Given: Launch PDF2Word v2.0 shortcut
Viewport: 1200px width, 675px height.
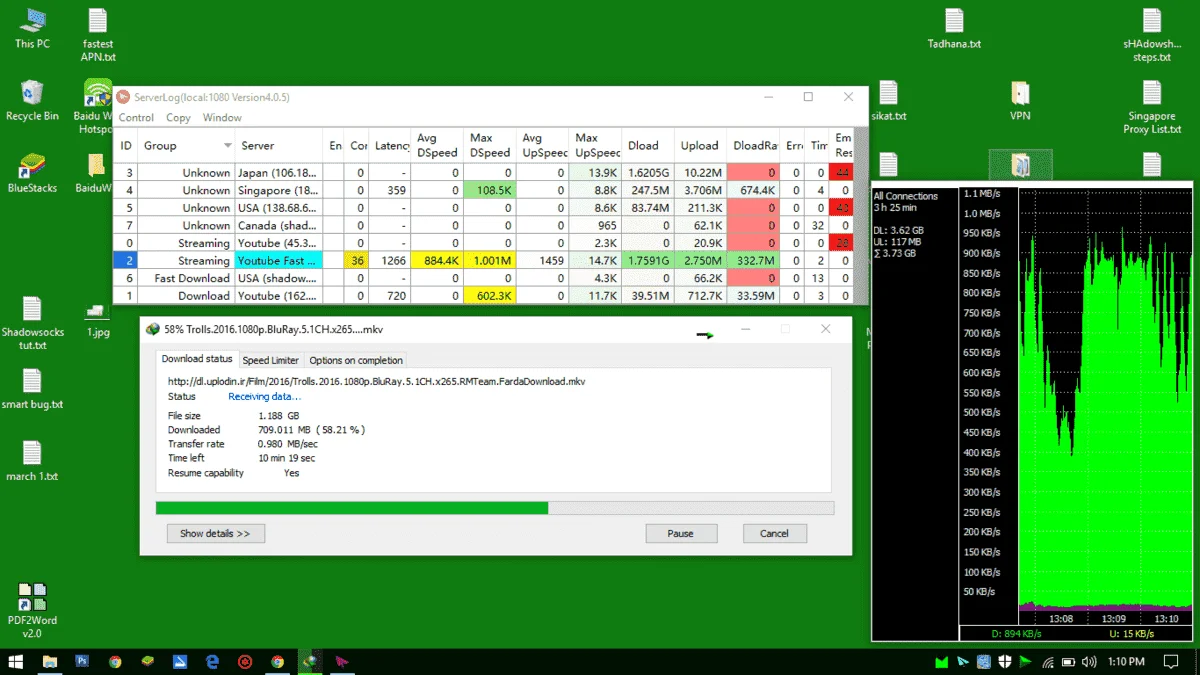Looking at the screenshot, I should tap(32, 611).
